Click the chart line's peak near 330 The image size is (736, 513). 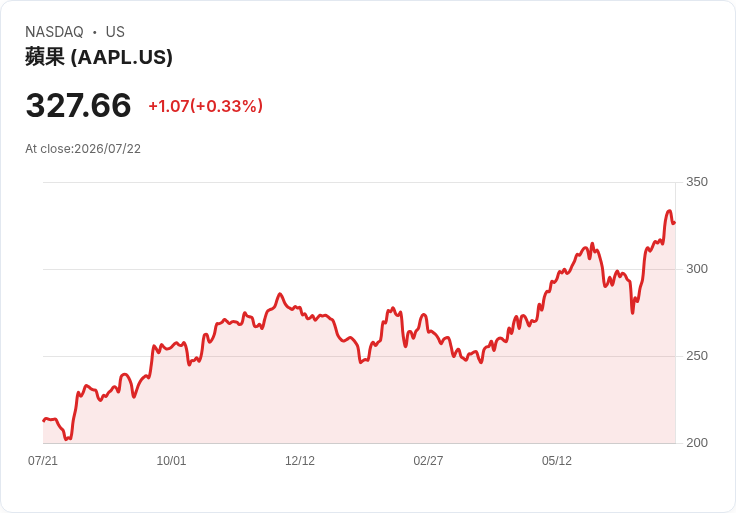click(x=669, y=211)
